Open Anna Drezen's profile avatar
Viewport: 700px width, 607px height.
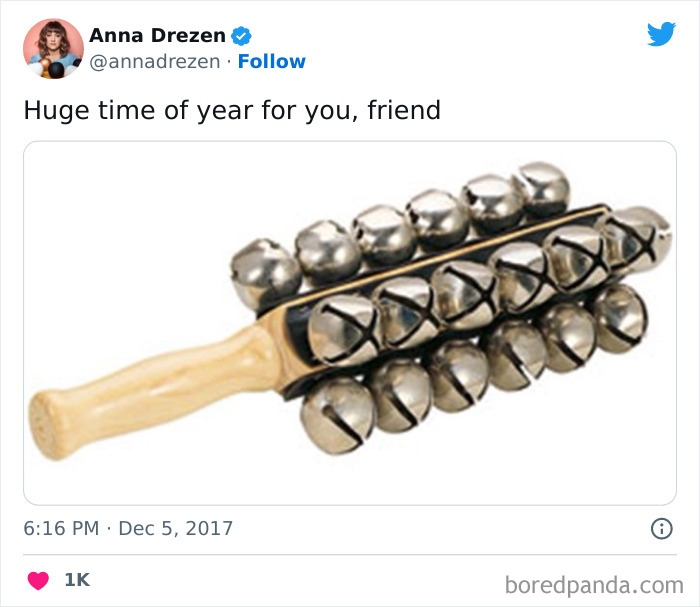point(53,49)
